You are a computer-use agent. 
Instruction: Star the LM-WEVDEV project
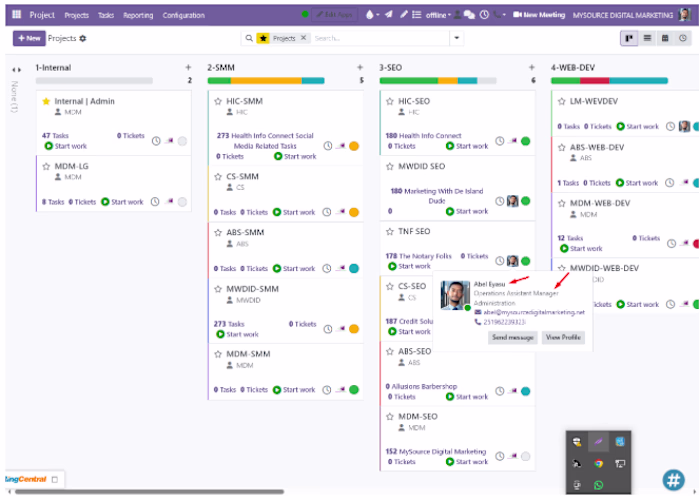562,101
